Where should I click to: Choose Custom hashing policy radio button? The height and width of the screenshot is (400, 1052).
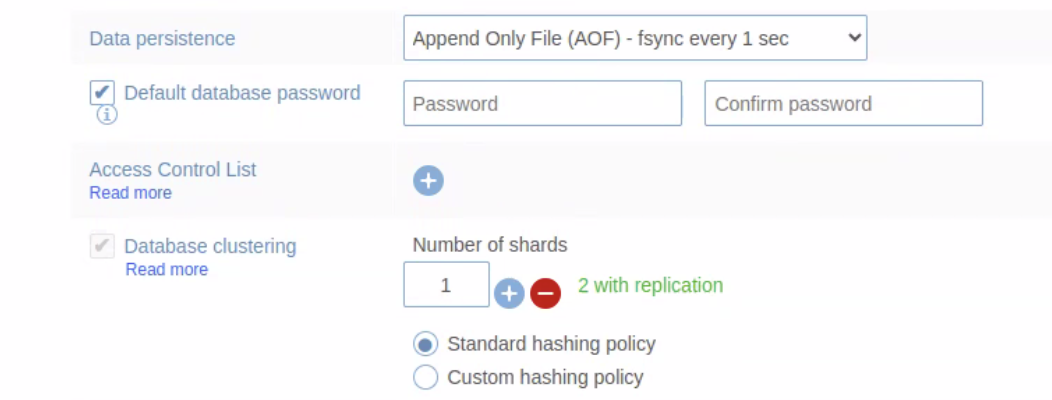(x=426, y=377)
